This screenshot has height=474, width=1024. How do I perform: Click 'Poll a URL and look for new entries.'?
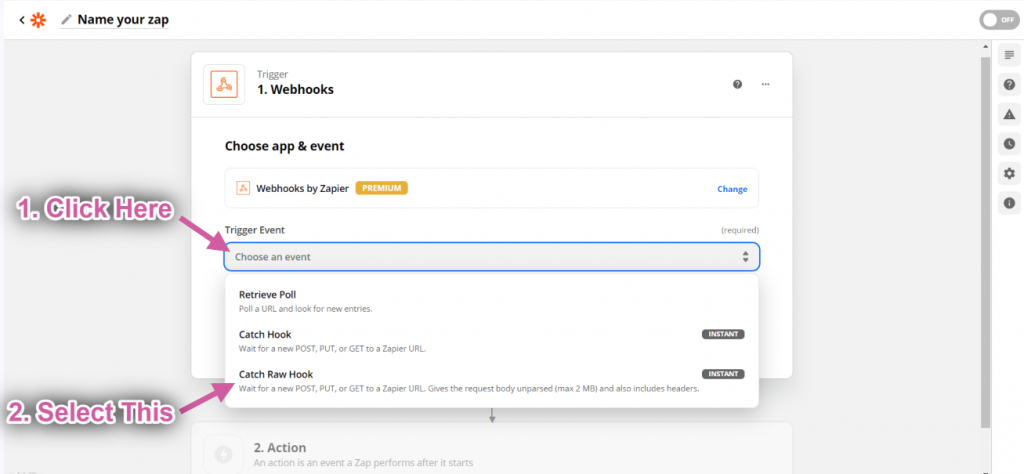(x=306, y=308)
